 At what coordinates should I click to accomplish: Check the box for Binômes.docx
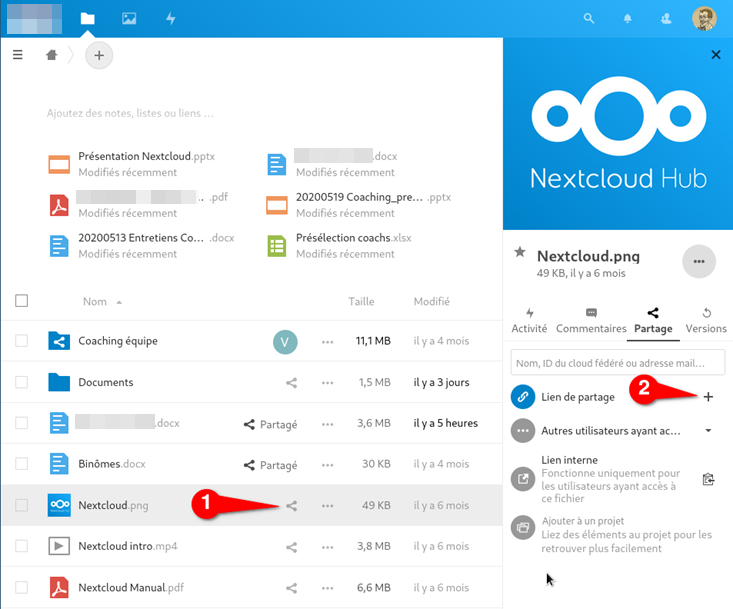(22, 464)
